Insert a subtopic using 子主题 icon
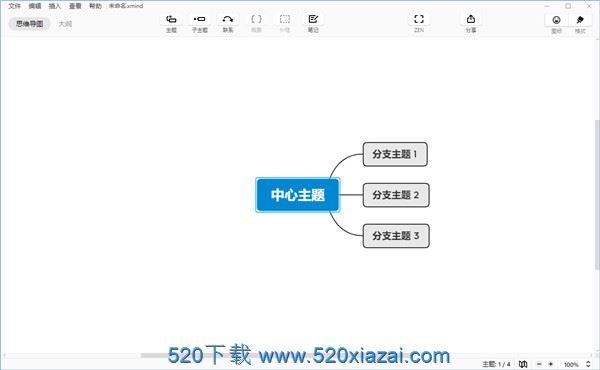 (x=199, y=19)
